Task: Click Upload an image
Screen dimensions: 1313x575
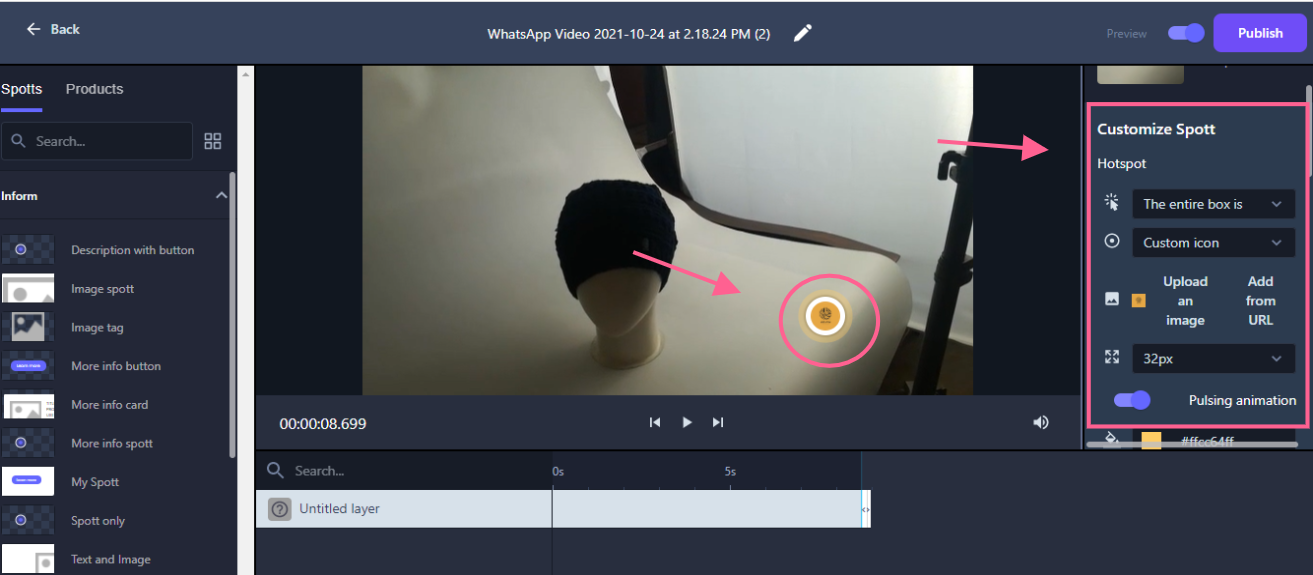Action: 1185,301
